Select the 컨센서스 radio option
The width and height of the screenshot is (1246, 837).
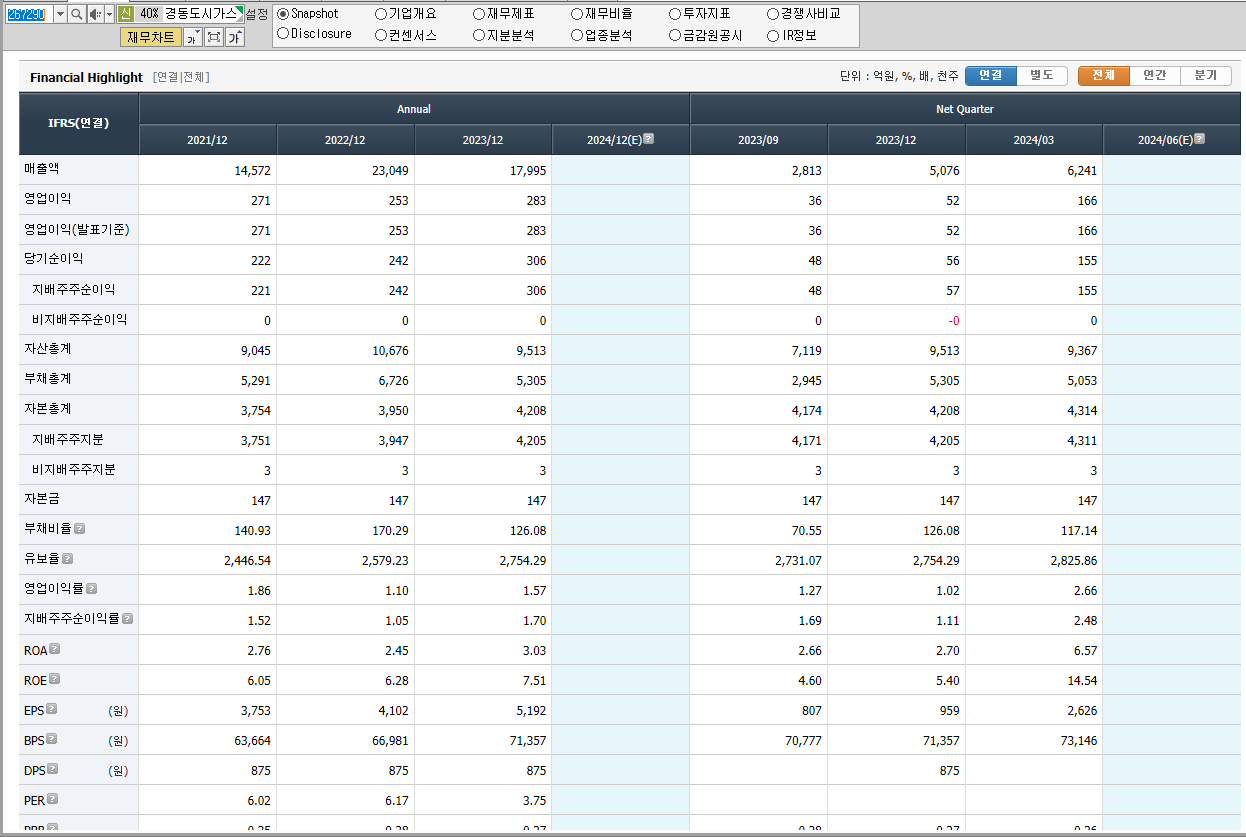pyautogui.click(x=381, y=35)
